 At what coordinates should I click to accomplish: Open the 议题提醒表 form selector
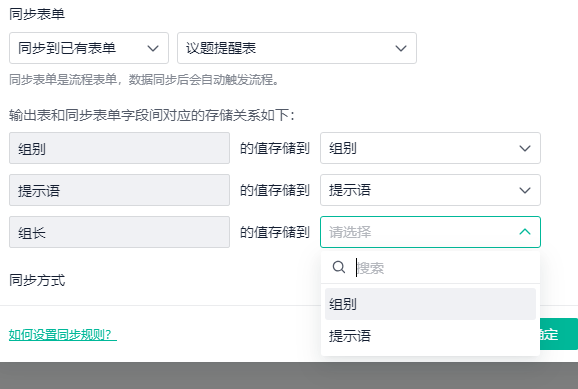tap(297, 48)
